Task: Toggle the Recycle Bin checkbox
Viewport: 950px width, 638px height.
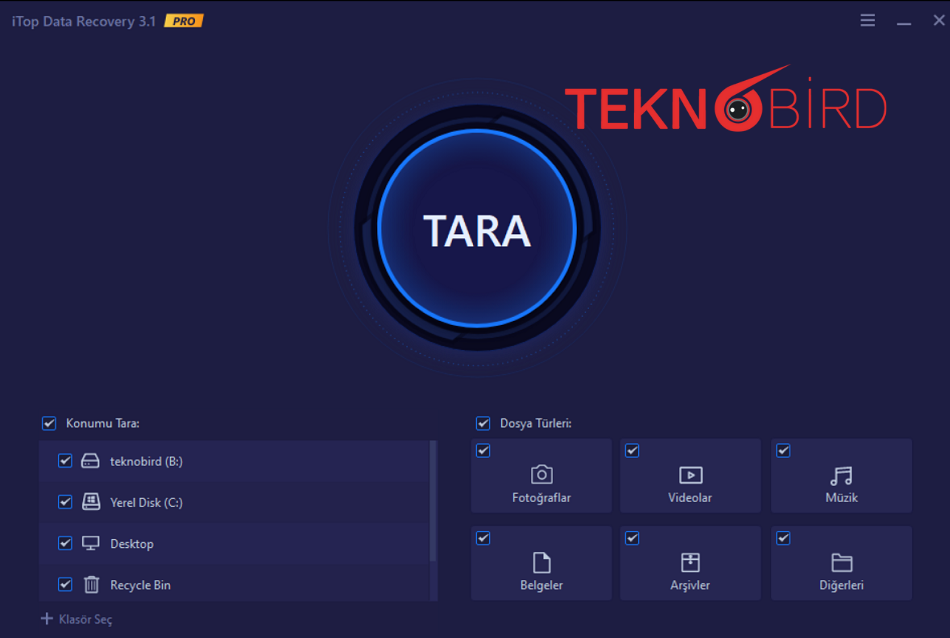Action: pyautogui.click(x=65, y=584)
